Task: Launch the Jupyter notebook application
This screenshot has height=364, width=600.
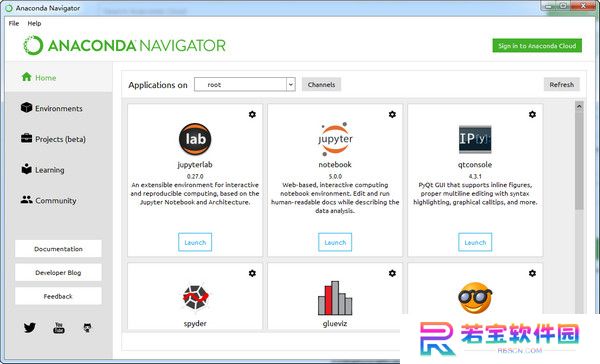Action: coord(335,242)
